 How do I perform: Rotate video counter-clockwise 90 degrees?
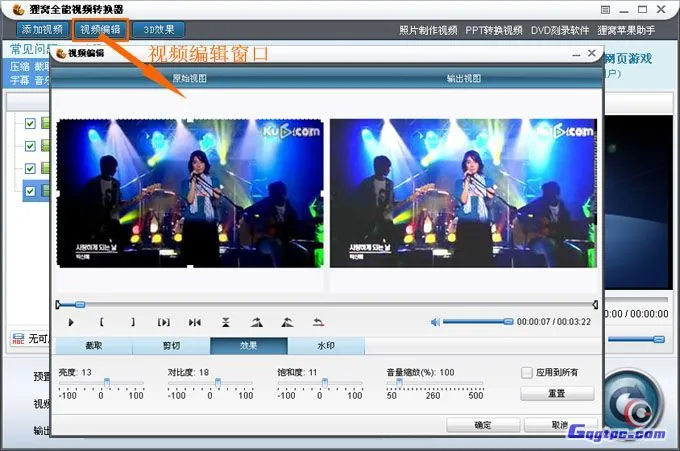(287, 322)
